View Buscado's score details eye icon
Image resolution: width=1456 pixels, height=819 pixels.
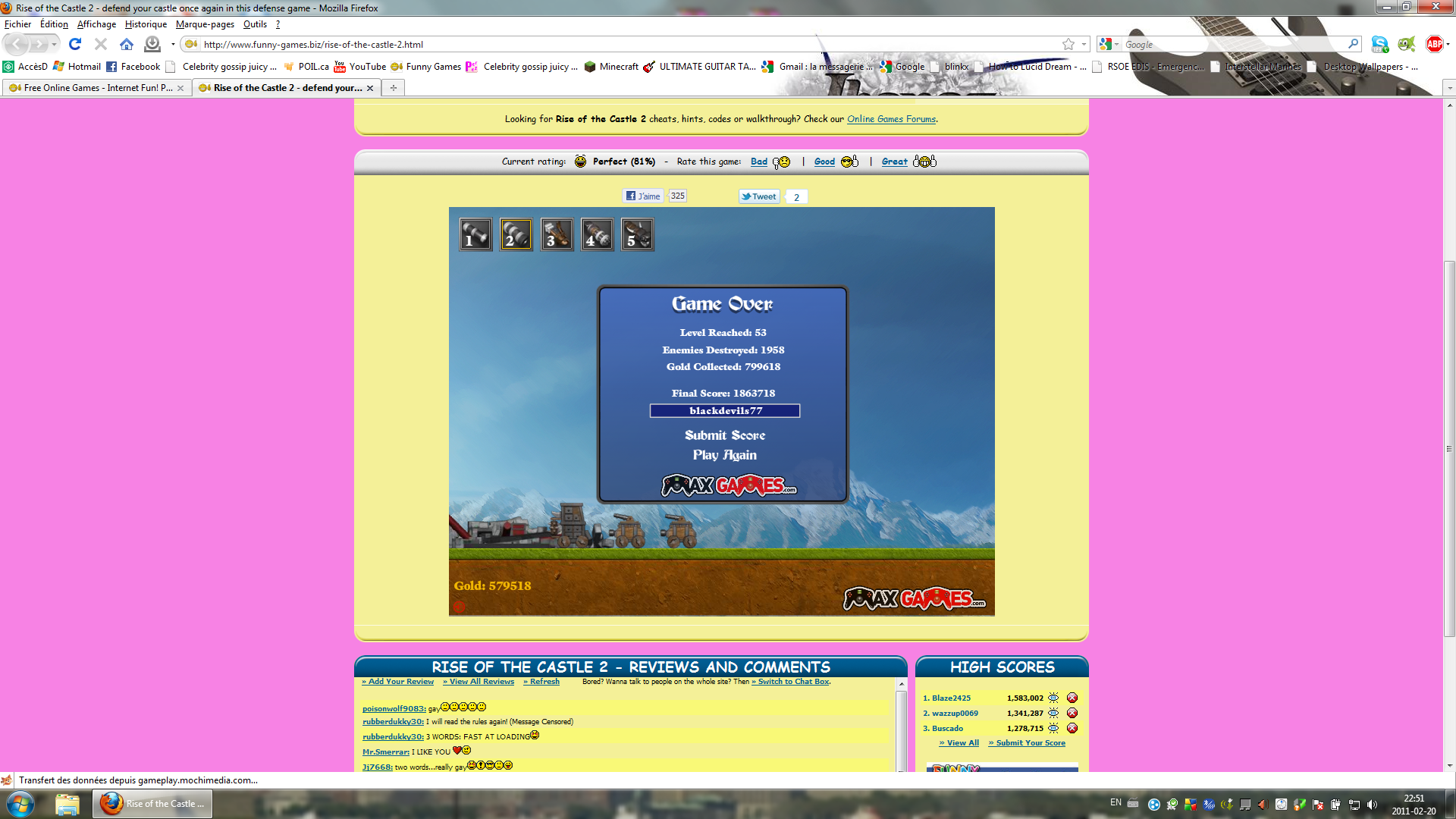coord(1053,728)
